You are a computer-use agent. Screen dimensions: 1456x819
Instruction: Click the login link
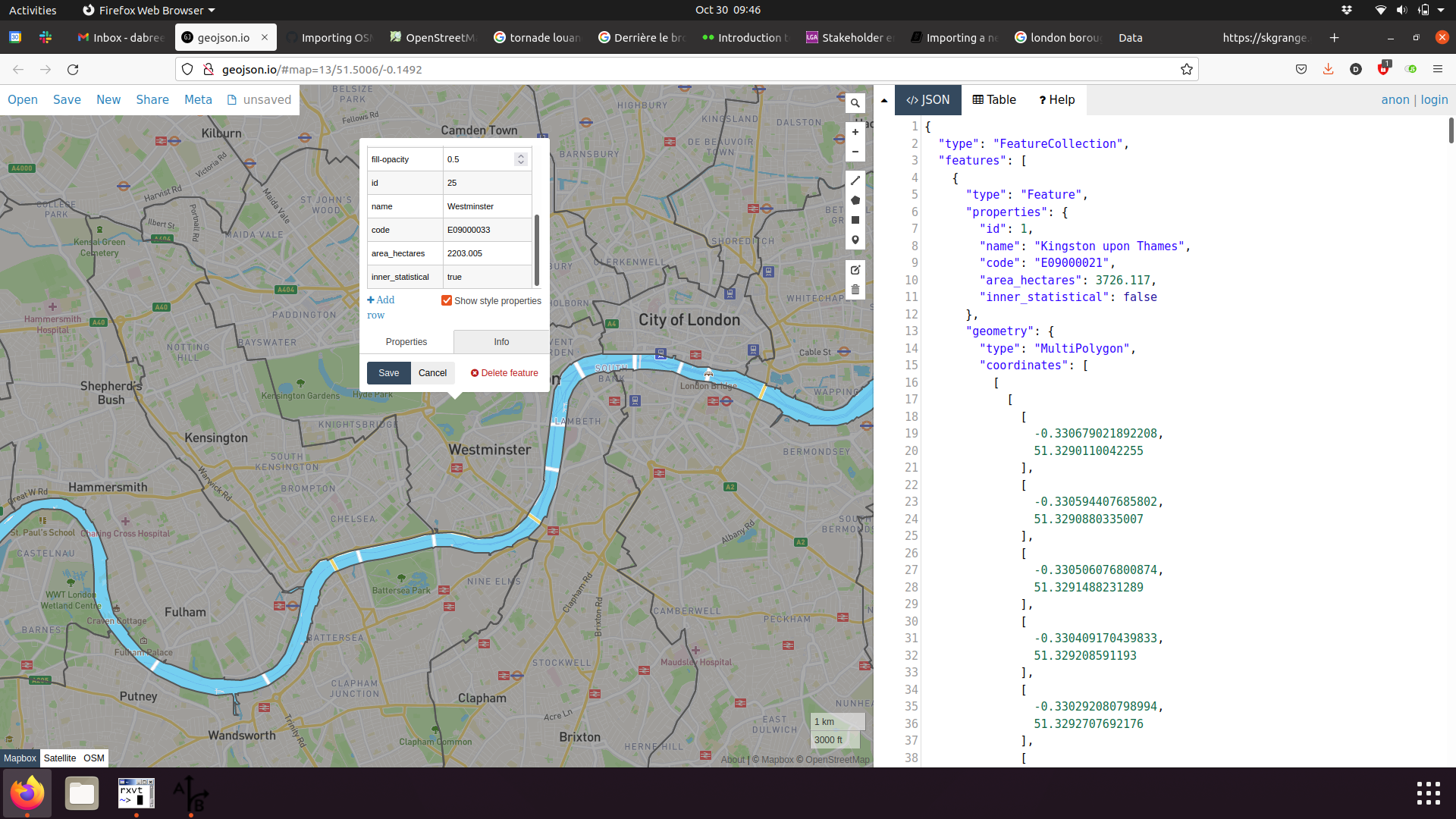[x=1434, y=99]
